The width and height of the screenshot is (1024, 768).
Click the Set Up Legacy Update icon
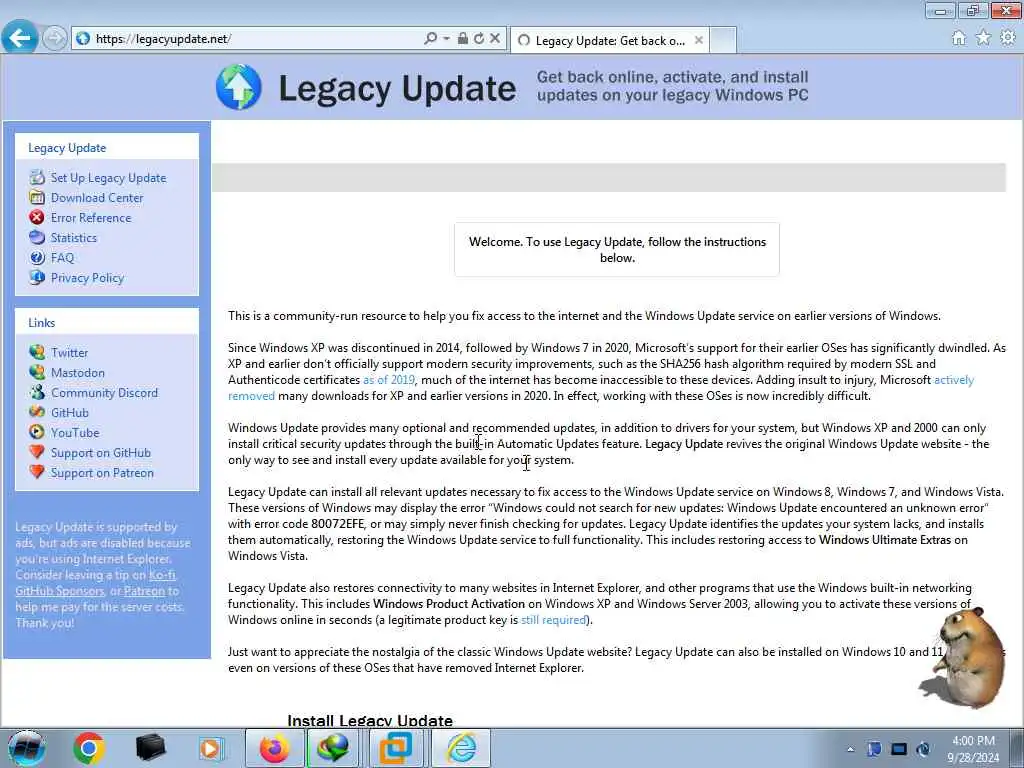37,178
